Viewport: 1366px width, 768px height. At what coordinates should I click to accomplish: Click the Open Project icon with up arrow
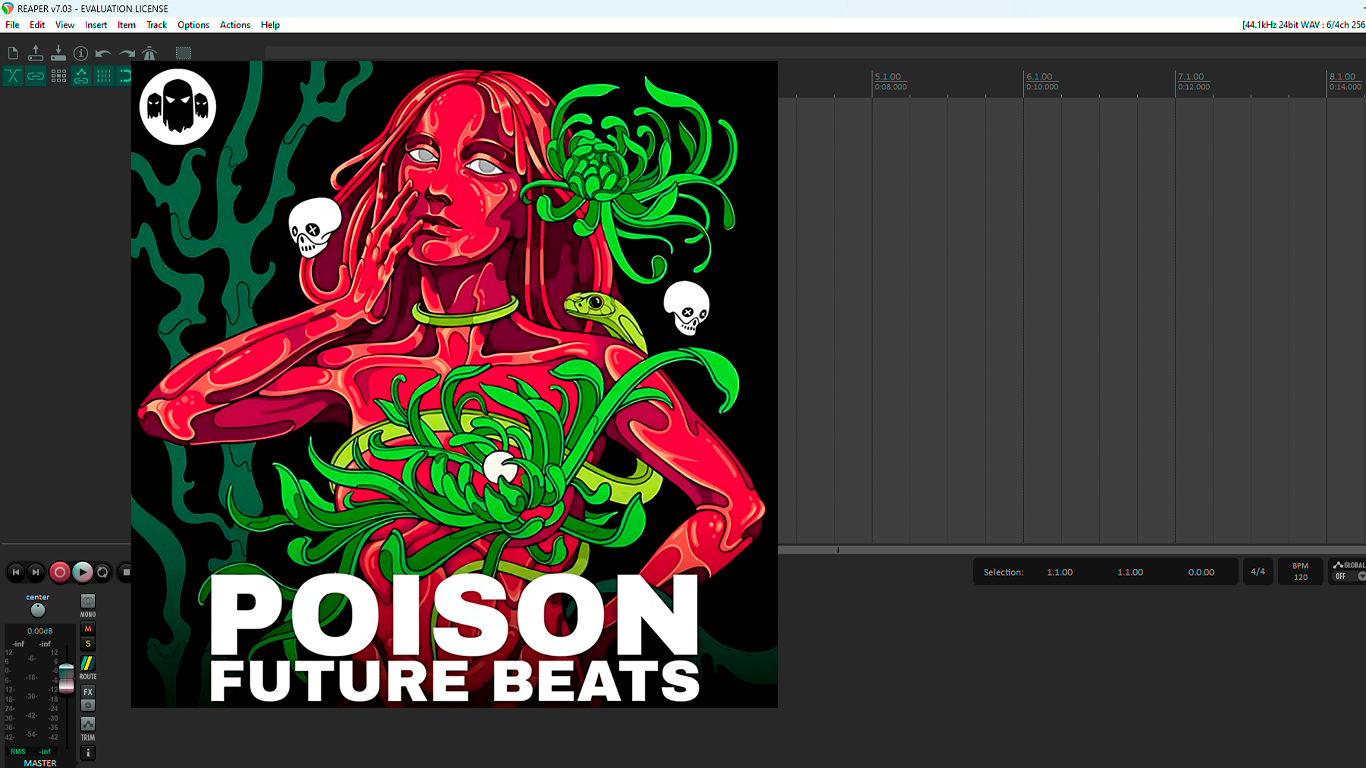[36, 53]
